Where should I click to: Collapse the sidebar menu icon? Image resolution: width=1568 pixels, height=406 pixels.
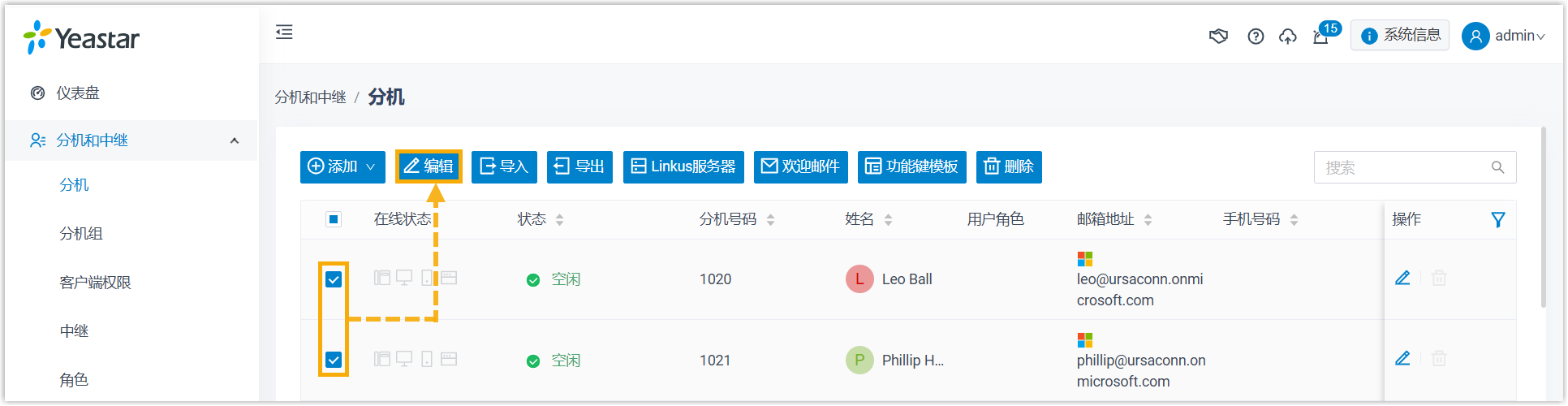[x=284, y=32]
